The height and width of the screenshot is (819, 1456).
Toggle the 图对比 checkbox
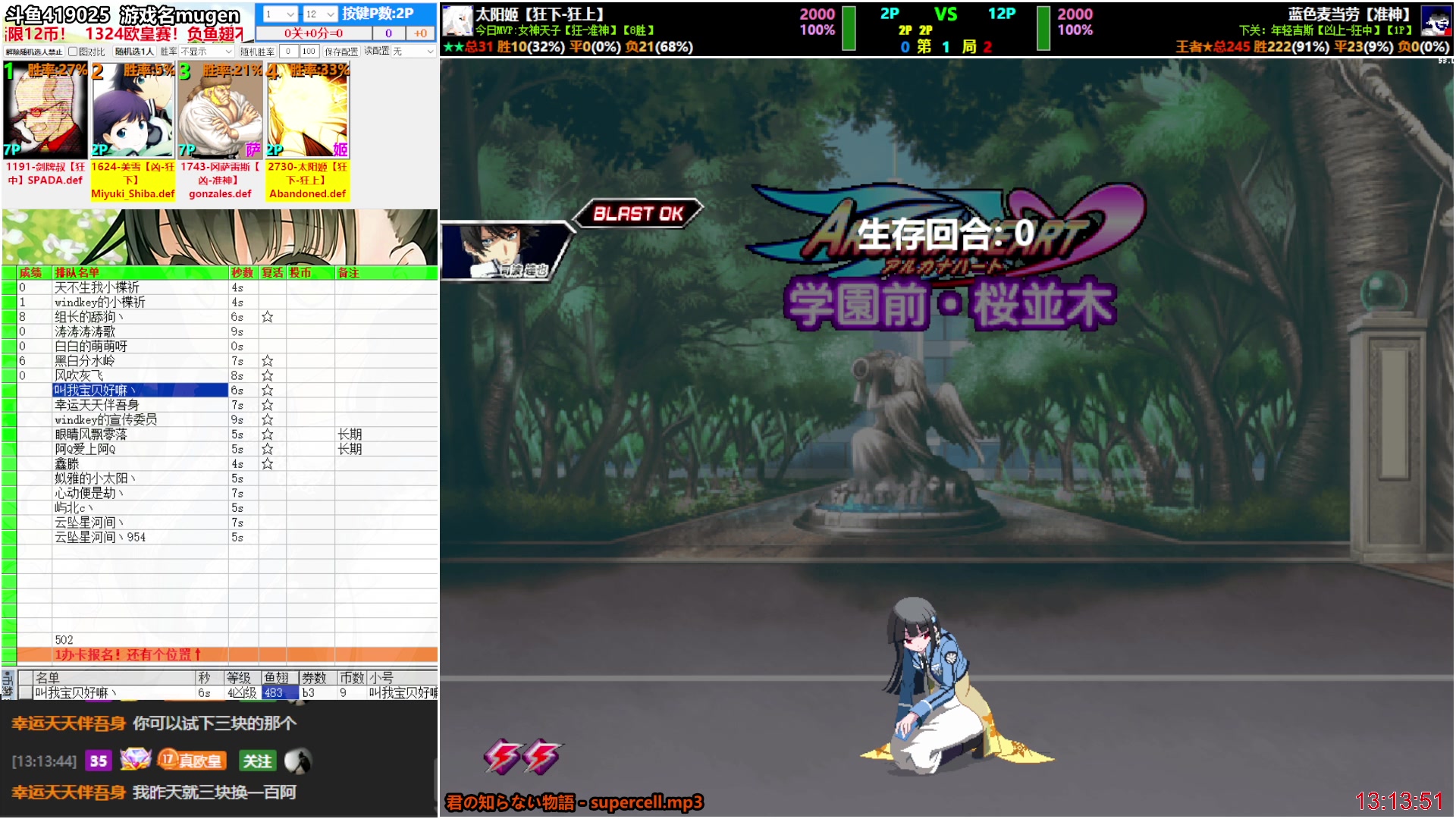73,52
